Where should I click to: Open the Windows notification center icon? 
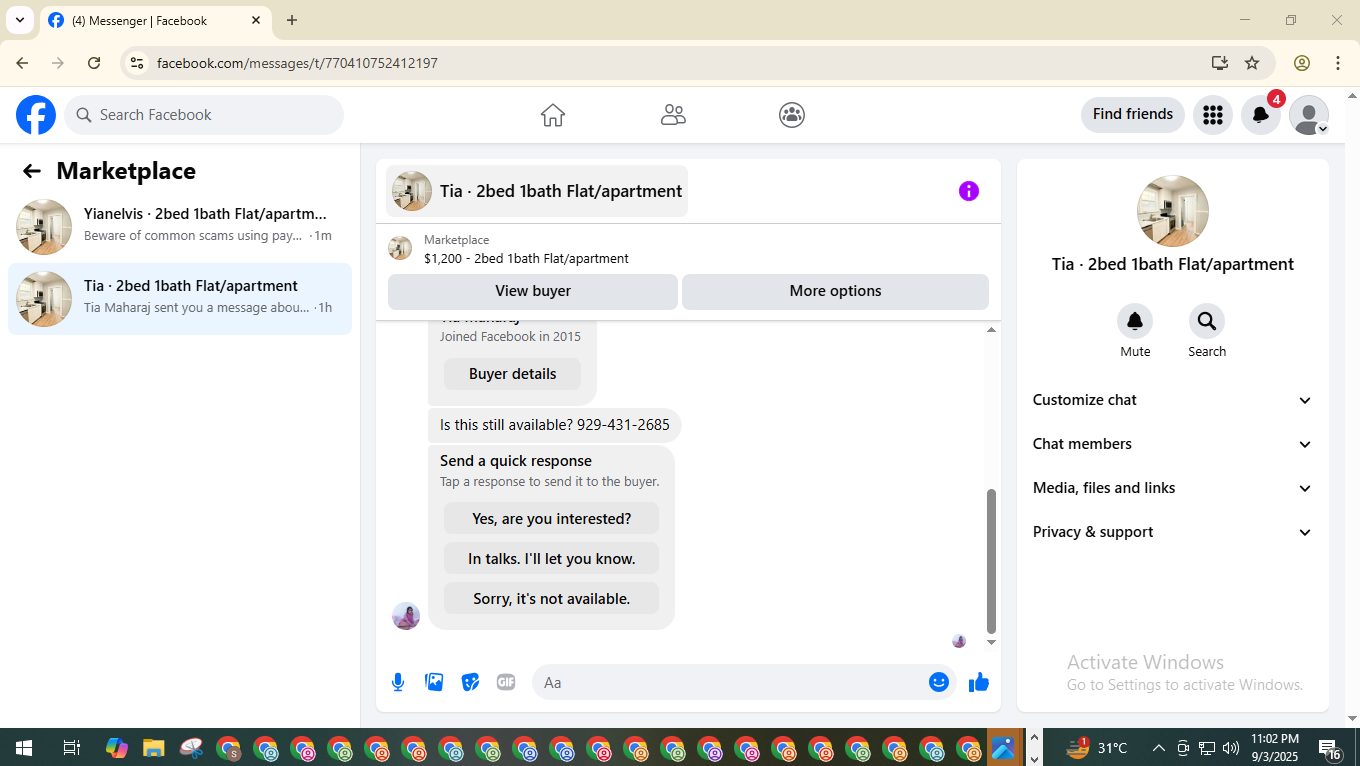(x=1330, y=748)
